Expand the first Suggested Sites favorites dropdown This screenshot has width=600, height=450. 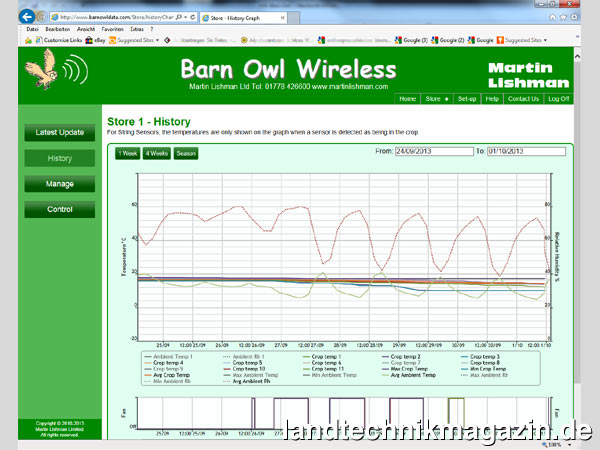point(135,40)
